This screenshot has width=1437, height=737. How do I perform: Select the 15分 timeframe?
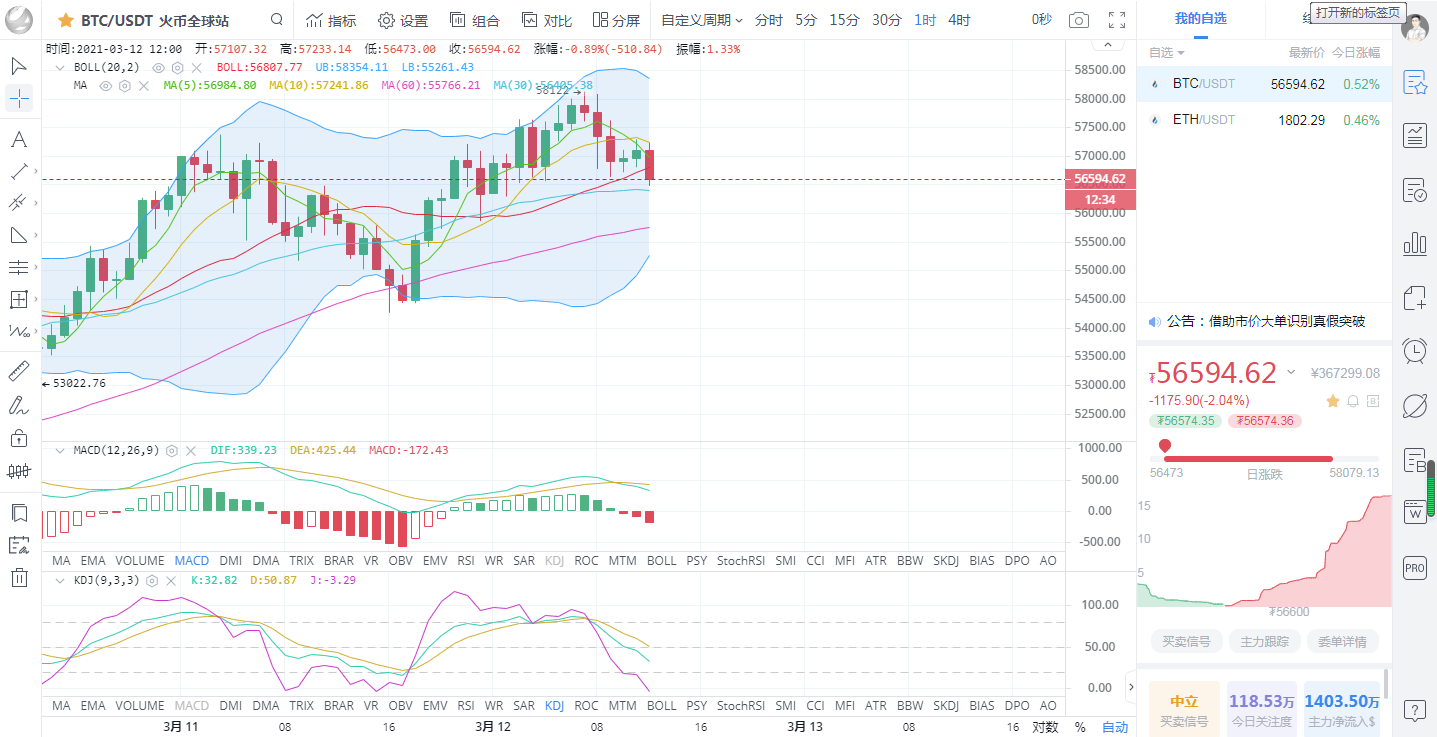click(844, 20)
